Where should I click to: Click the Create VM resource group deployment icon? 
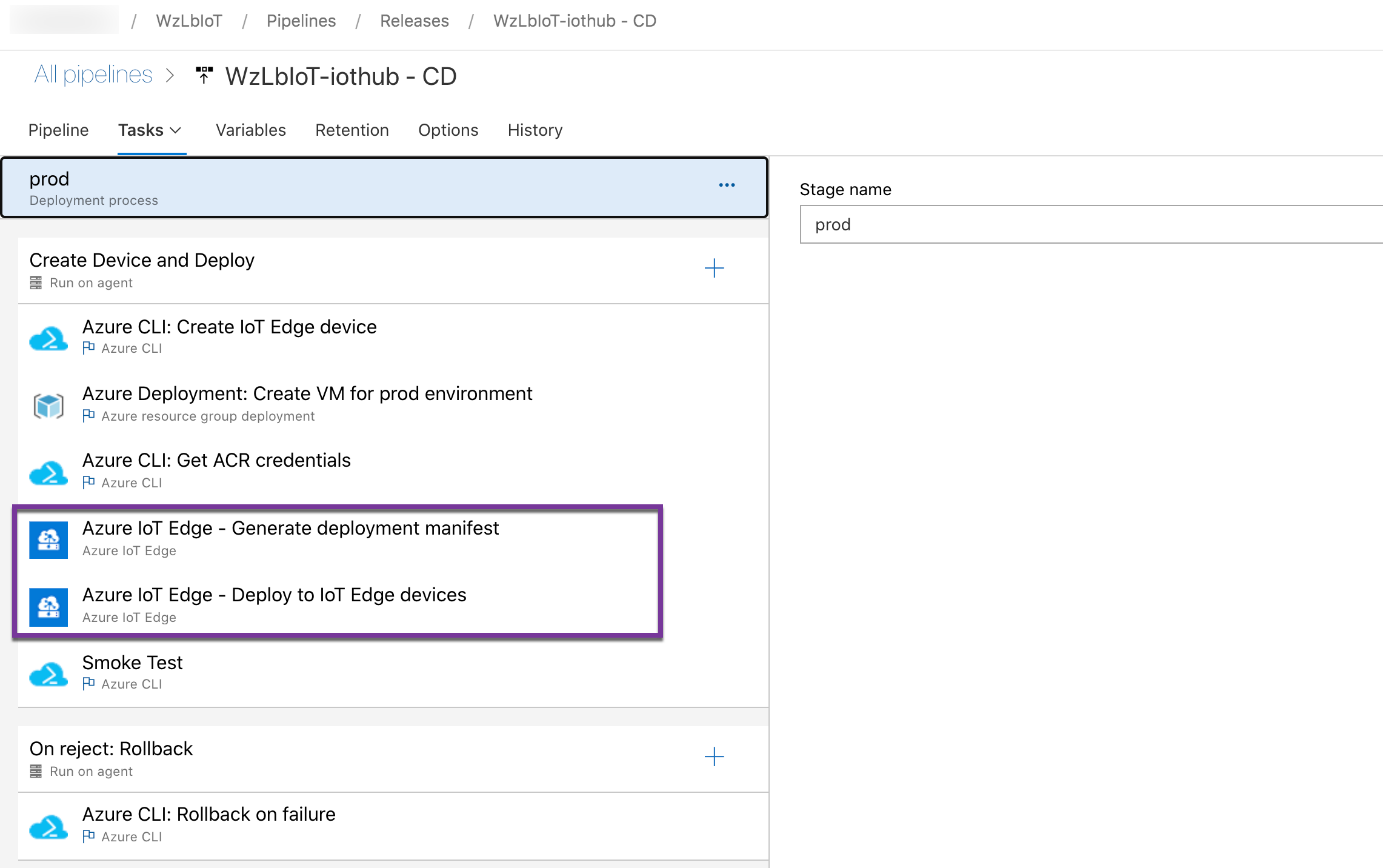48,405
